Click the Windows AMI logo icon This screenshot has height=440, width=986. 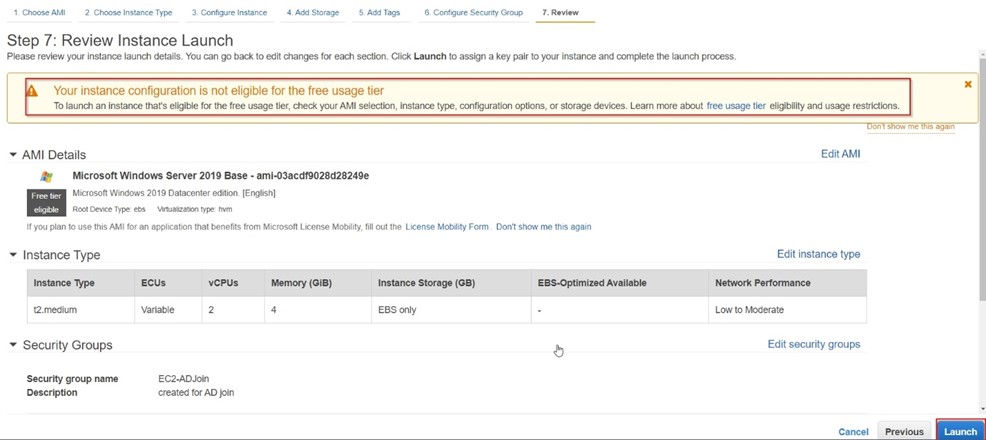tap(46, 176)
